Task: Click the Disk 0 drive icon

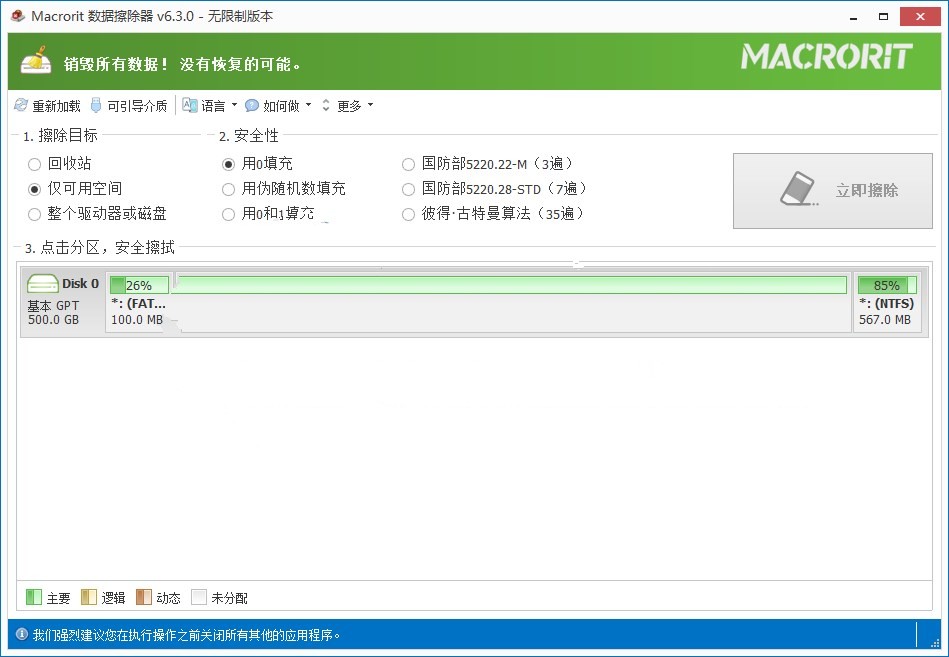Action: pyautogui.click(x=43, y=284)
